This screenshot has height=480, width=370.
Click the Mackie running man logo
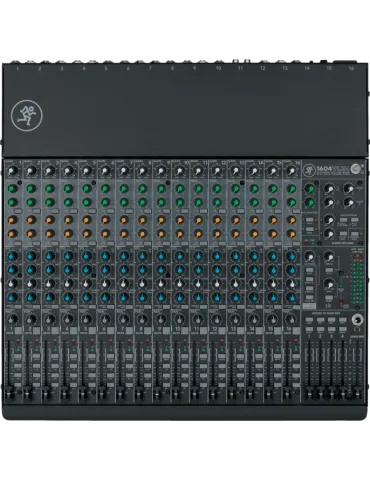(27, 115)
